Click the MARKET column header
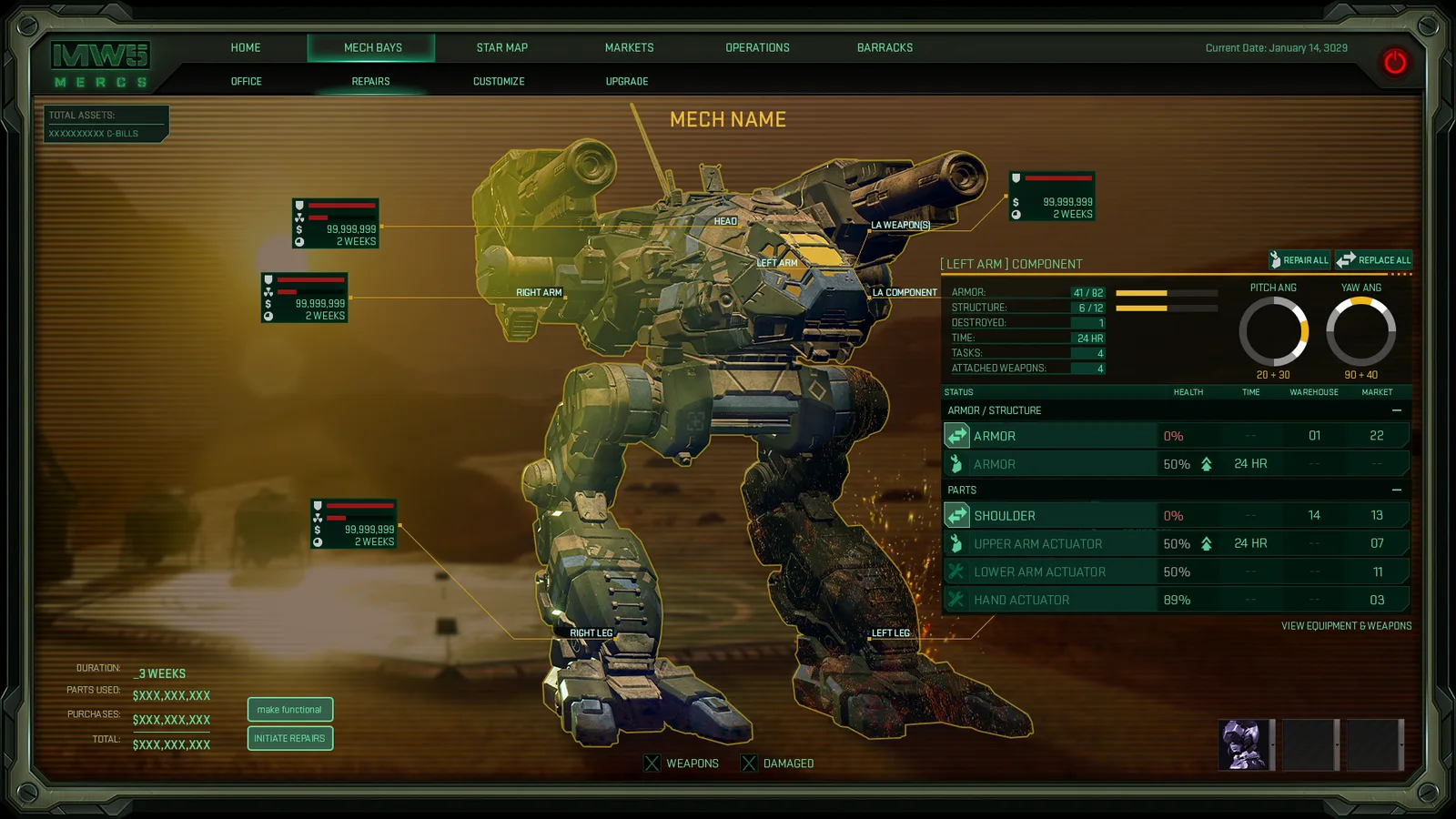Image resolution: width=1456 pixels, height=819 pixels. tap(1377, 392)
